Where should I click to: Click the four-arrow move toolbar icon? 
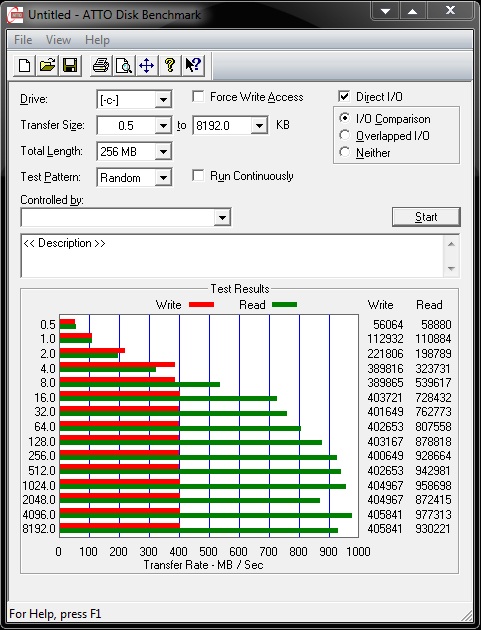coord(147,65)
